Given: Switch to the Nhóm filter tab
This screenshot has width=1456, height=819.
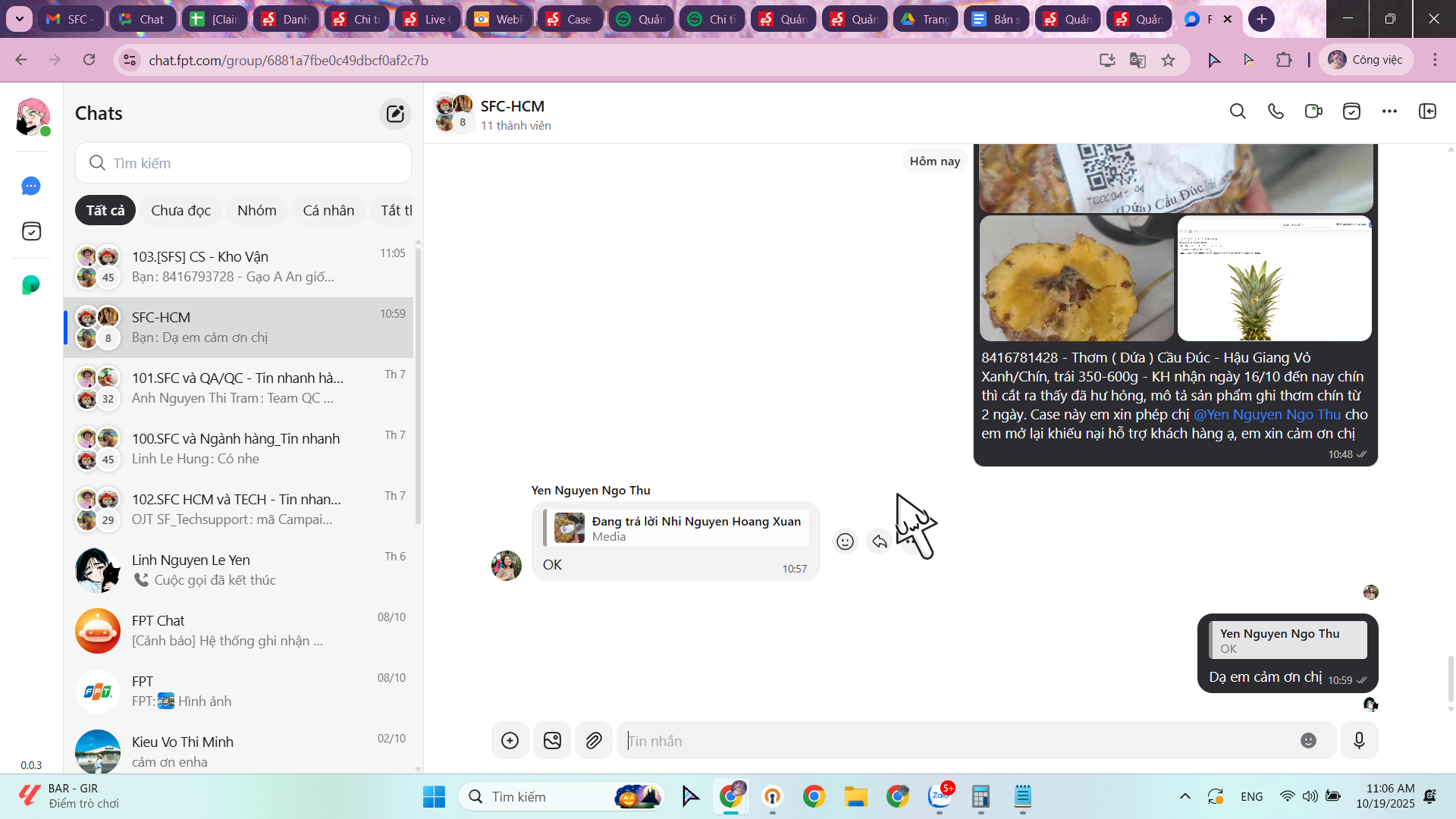Looking at the screenshot, I should point(256,210).
